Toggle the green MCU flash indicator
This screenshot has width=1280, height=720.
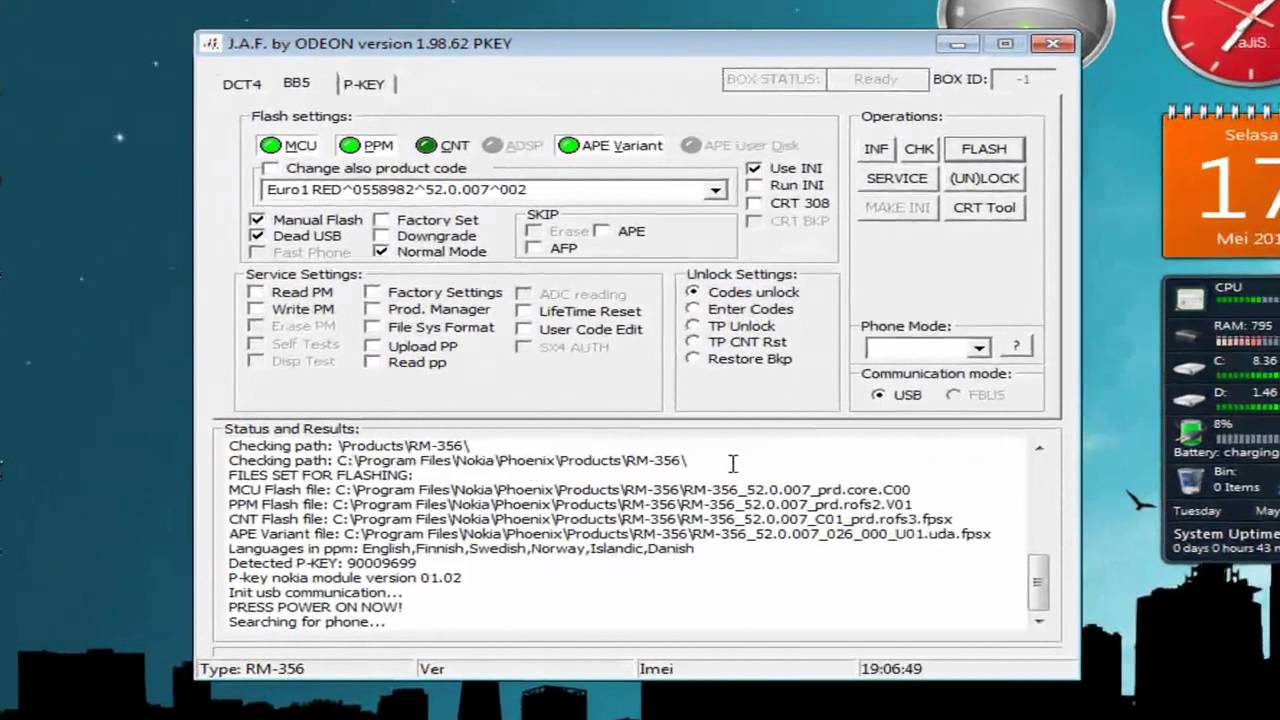(x=270, y=145)
